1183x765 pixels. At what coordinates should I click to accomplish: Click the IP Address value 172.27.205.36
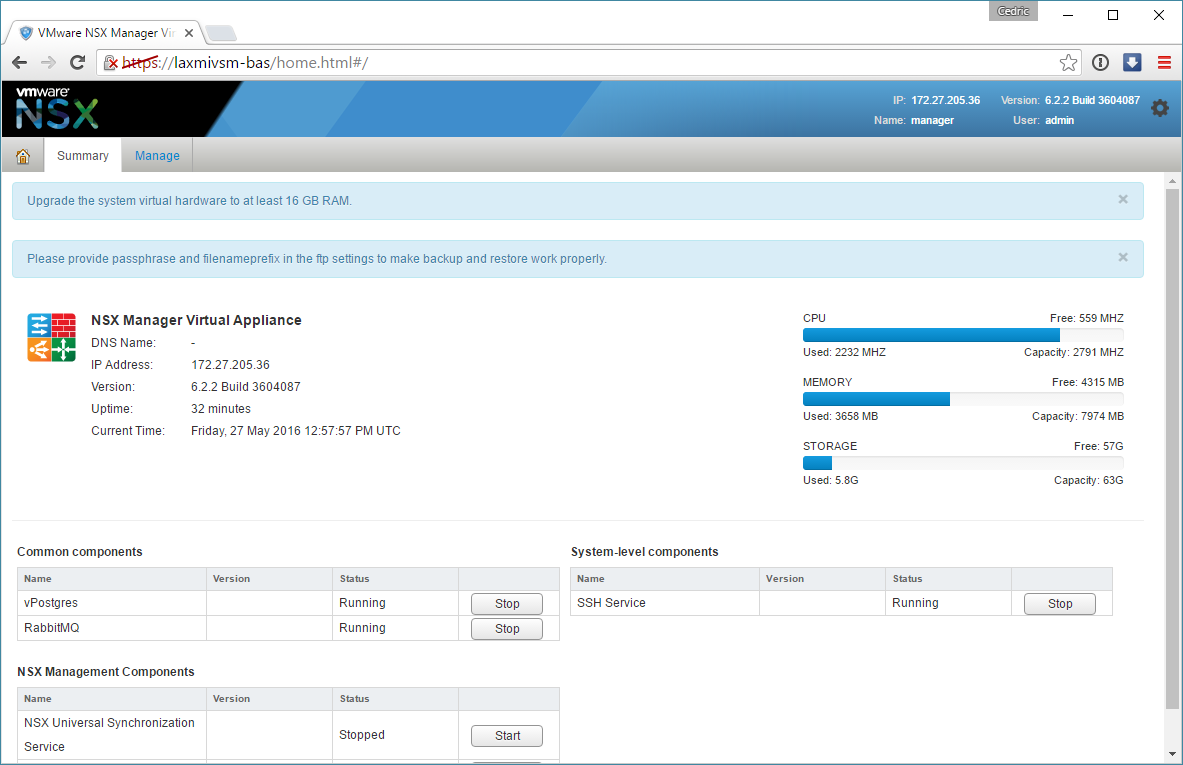click(230, 364)
